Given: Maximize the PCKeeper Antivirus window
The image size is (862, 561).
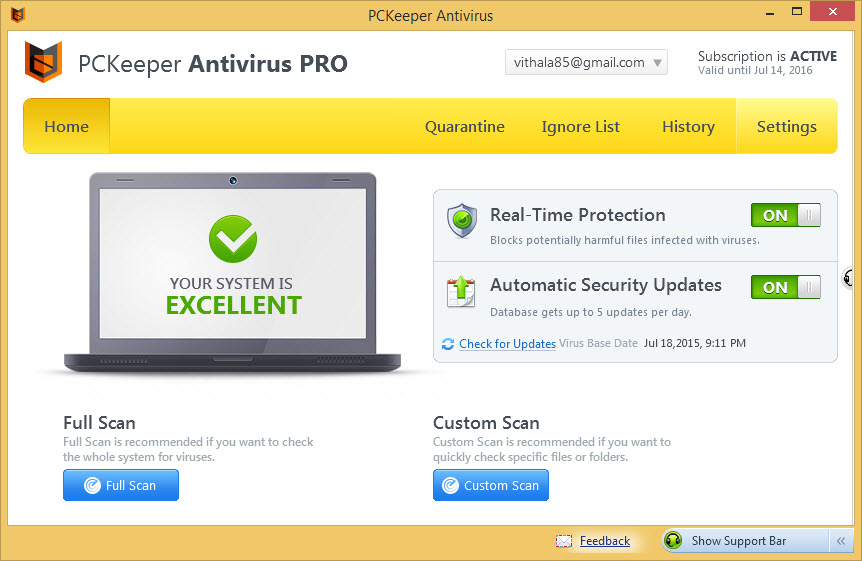Looking at the screenshot, I should tap(797, 12).
